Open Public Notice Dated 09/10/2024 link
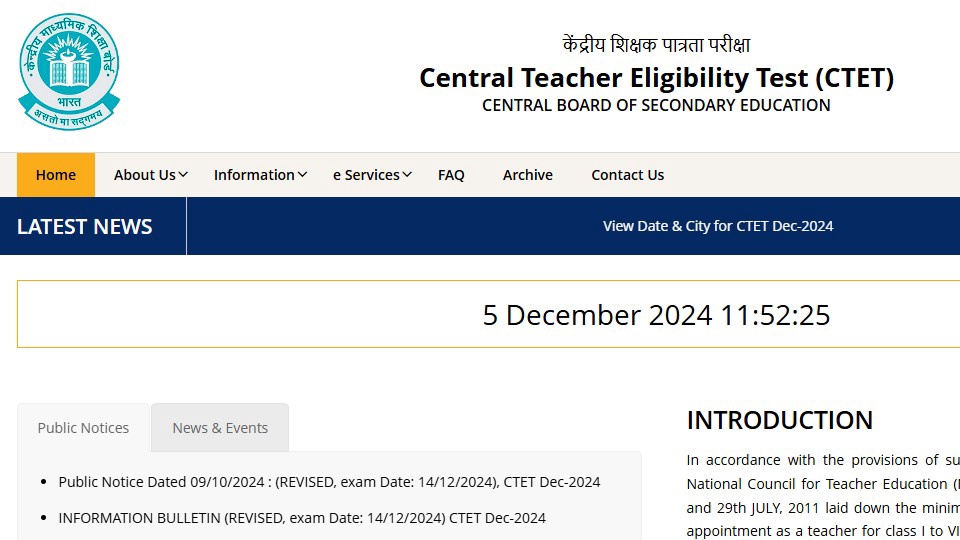 pyautogui.click(x=329, y=482)
